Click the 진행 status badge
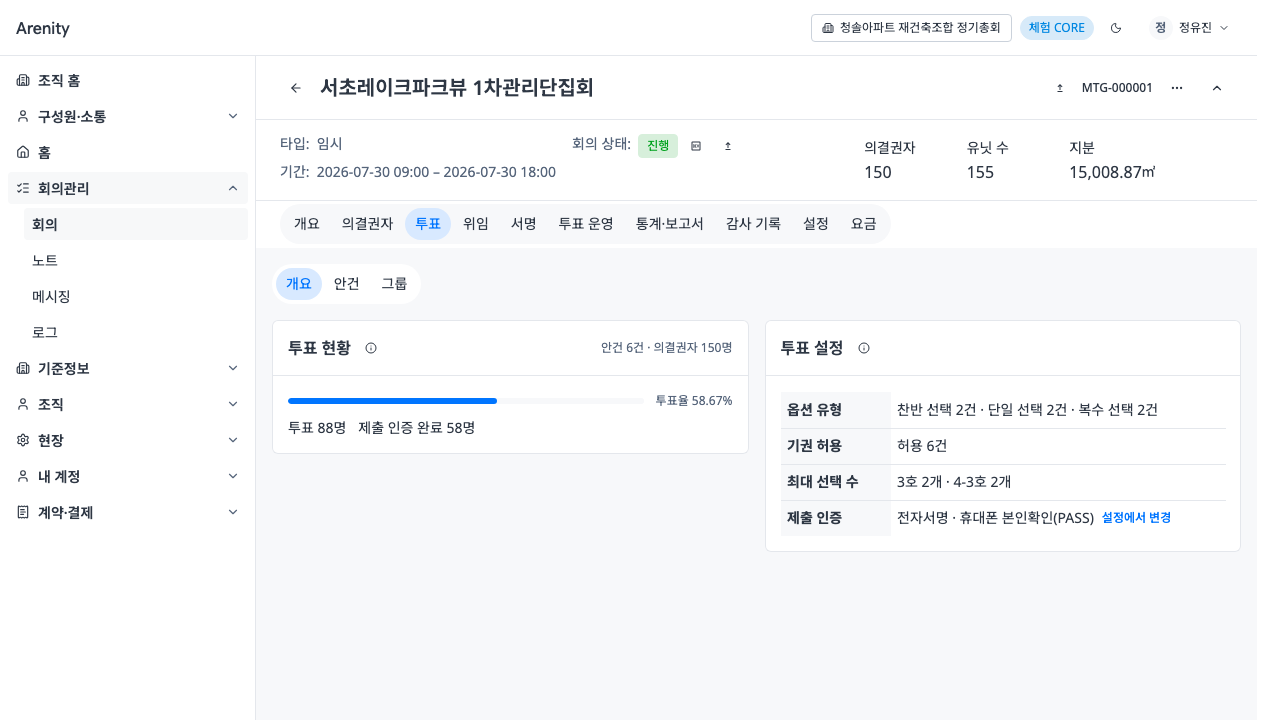This screenshot has height=720, width=1268. (658, 146)
